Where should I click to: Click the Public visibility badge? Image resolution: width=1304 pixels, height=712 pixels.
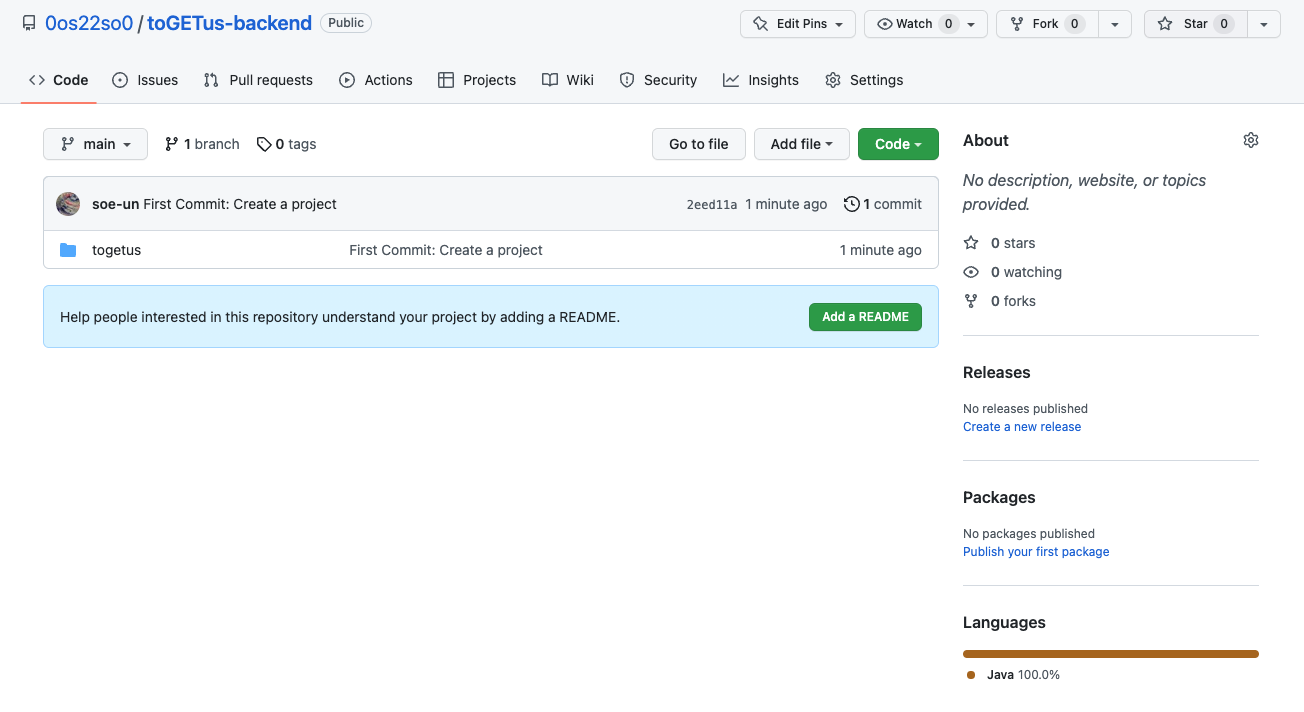click(x=346, y=23)
